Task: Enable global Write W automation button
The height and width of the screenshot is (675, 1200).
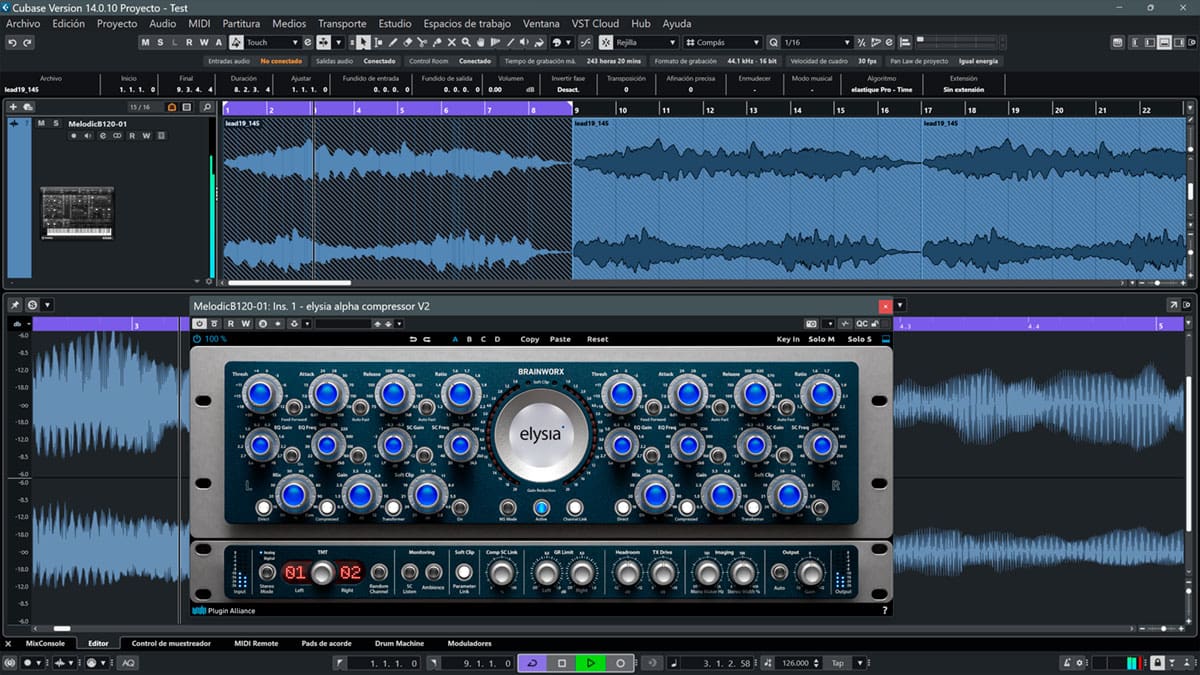Action: [x=203, y=42]
